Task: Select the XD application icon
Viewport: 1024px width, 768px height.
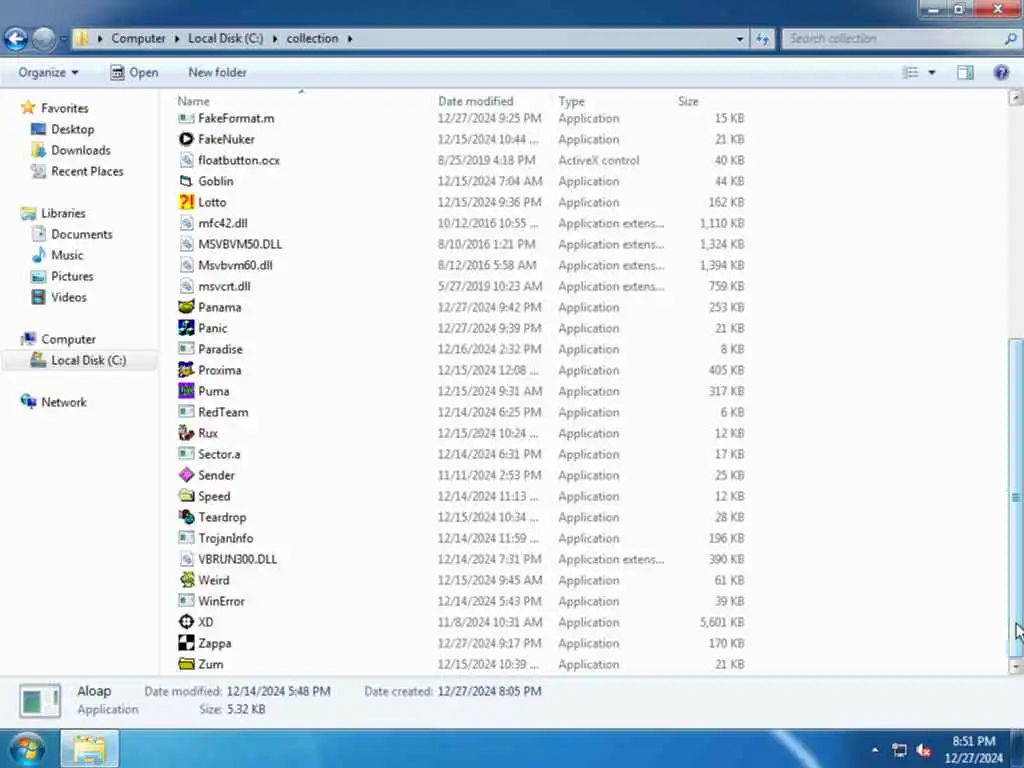Action: (x=186, y=622)
